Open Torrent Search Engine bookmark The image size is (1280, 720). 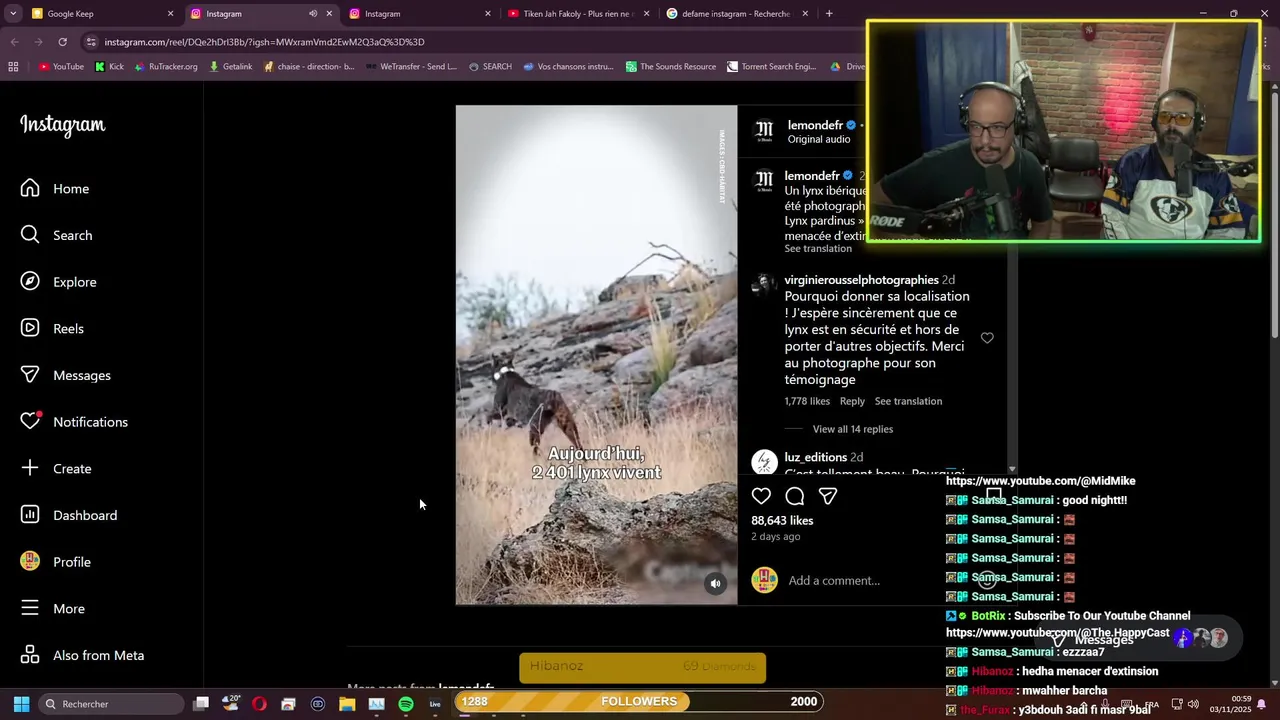[x=771, y=67]
